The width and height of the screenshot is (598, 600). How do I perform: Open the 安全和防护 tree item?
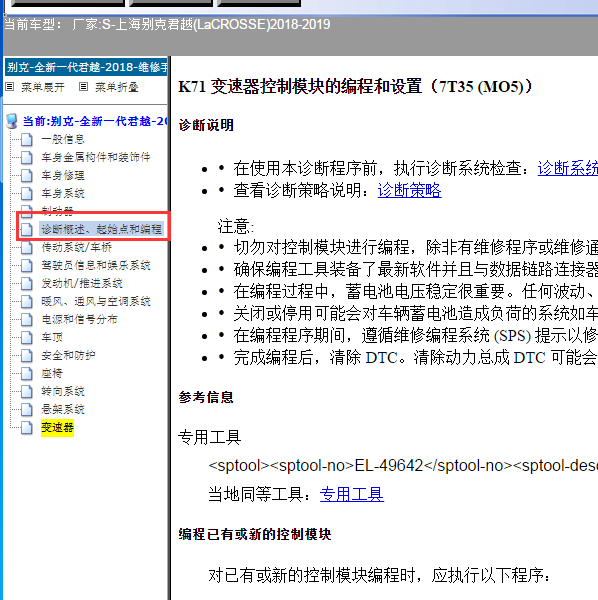68,355
